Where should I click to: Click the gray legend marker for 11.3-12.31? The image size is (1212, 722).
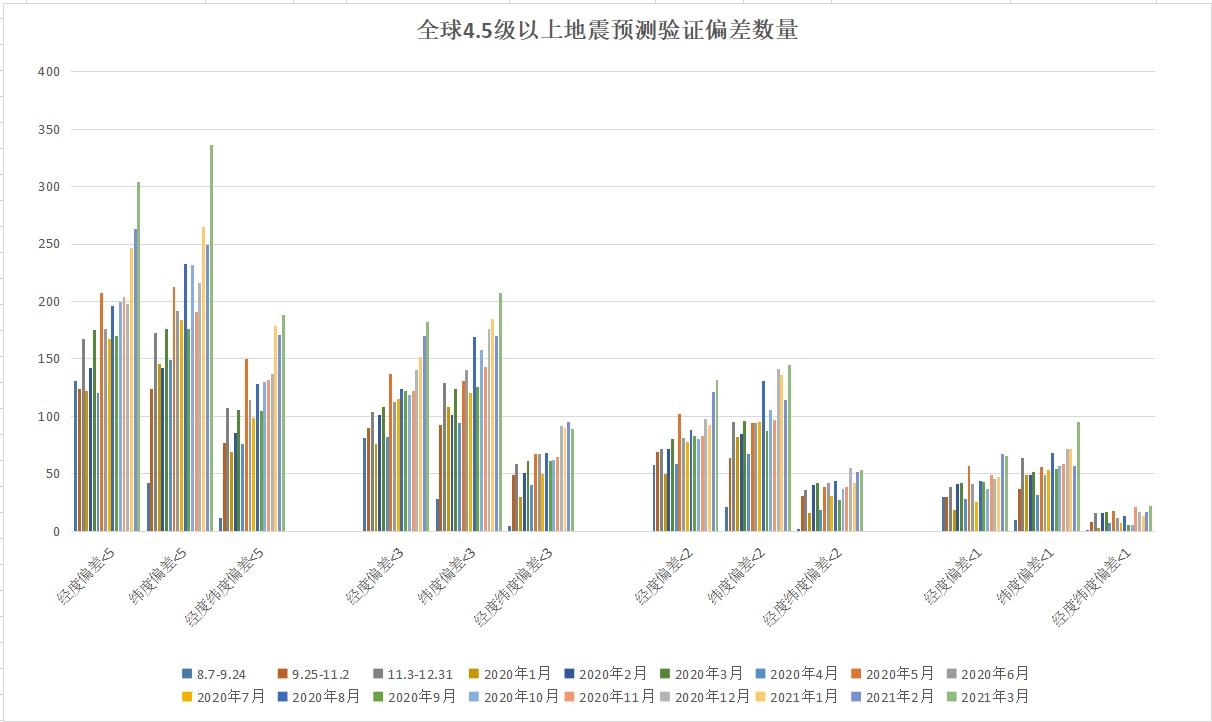coord(379,673)
